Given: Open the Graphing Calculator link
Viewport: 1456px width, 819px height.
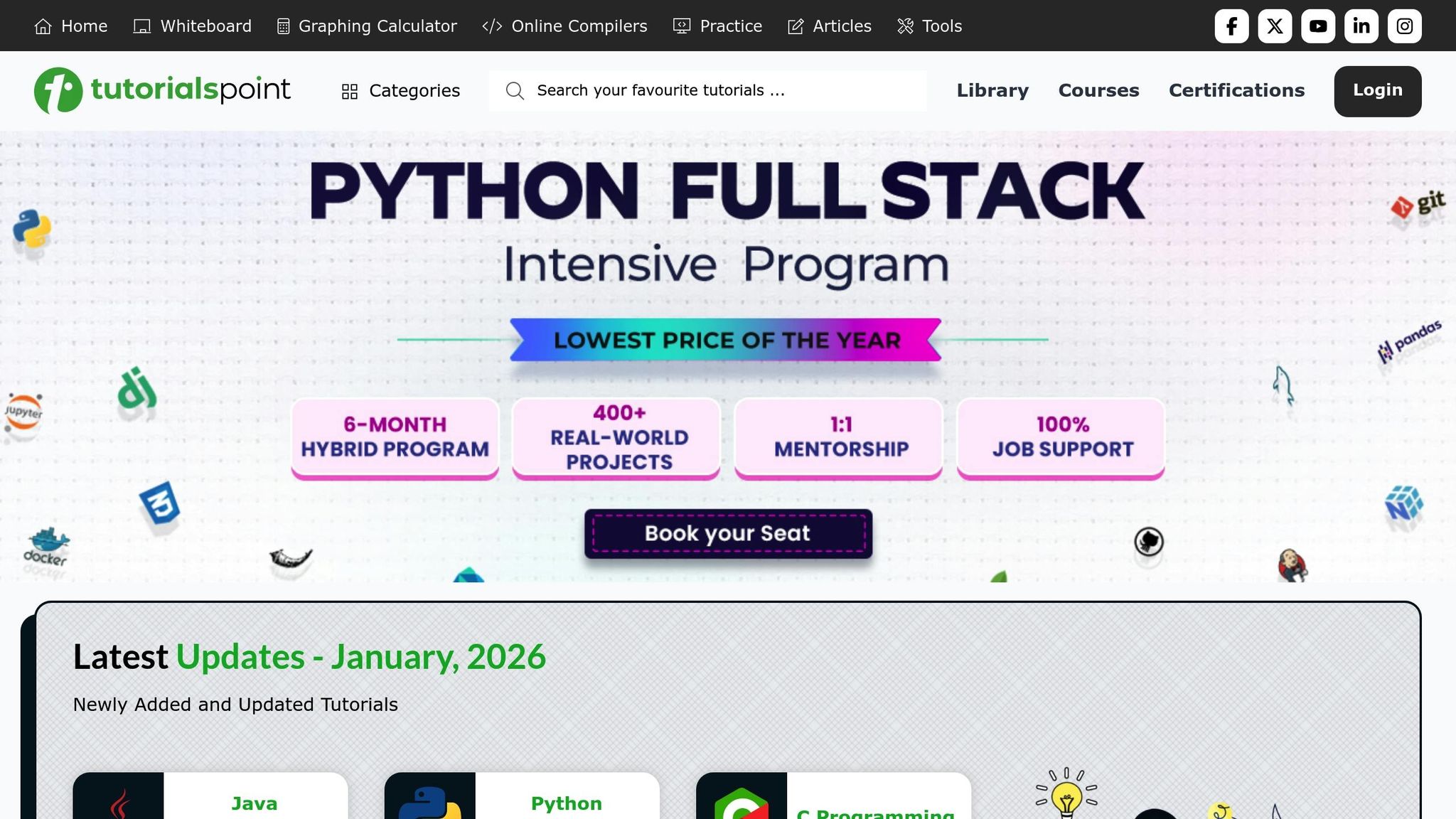Looking at the screenshot, I should [367, 26].
